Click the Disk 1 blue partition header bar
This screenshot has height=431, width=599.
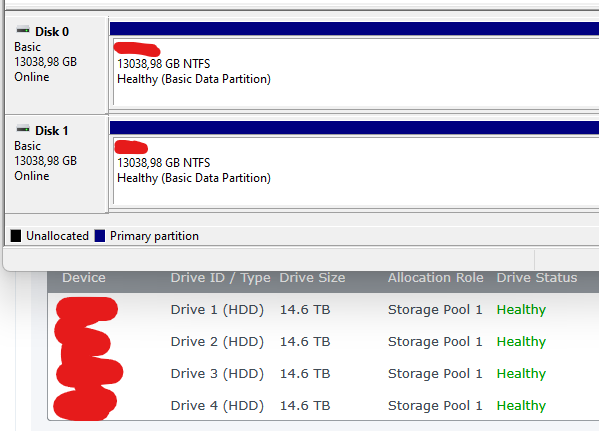[x=355, y=128]
